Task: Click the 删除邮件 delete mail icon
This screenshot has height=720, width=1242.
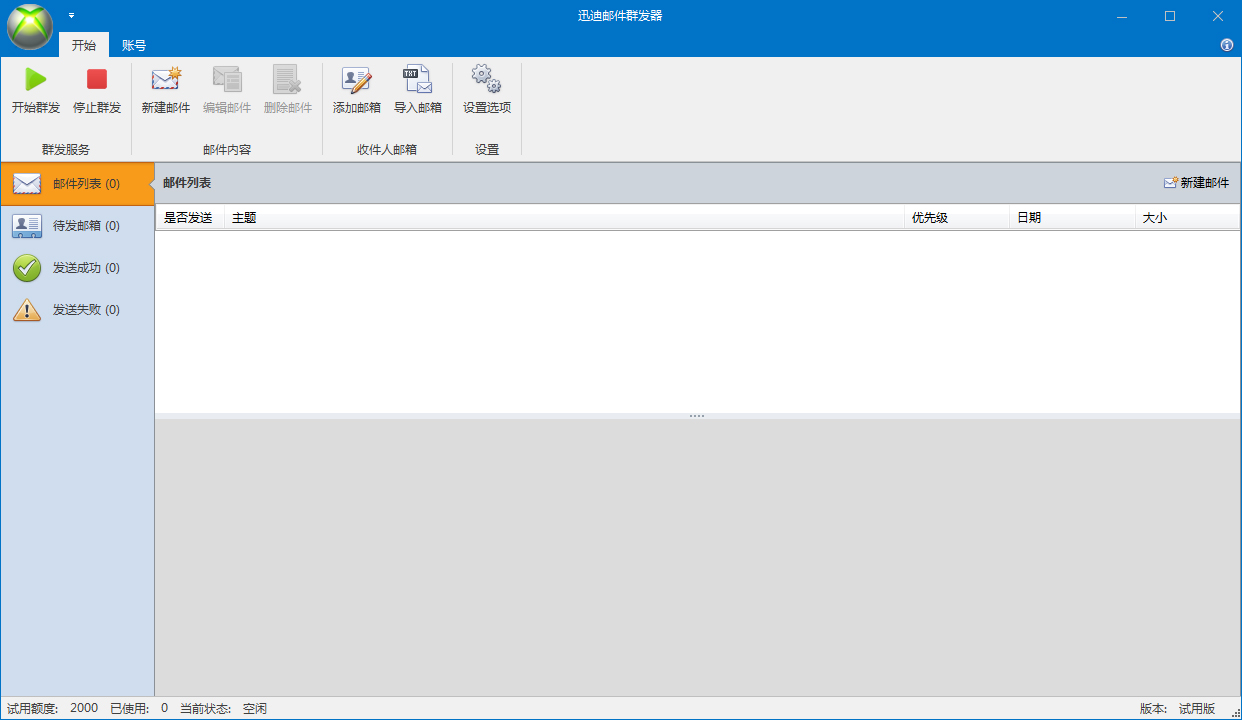Action: point(287,90)
